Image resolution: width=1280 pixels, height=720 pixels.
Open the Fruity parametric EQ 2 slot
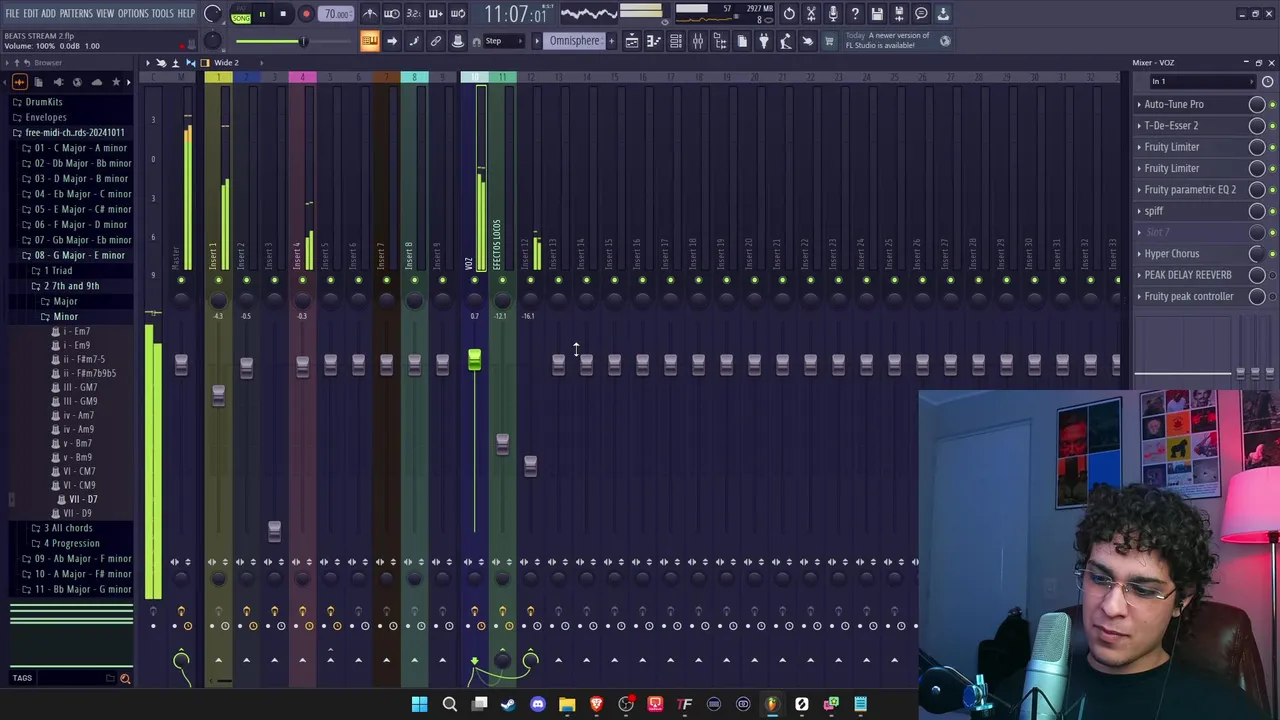click(1190, 190)
